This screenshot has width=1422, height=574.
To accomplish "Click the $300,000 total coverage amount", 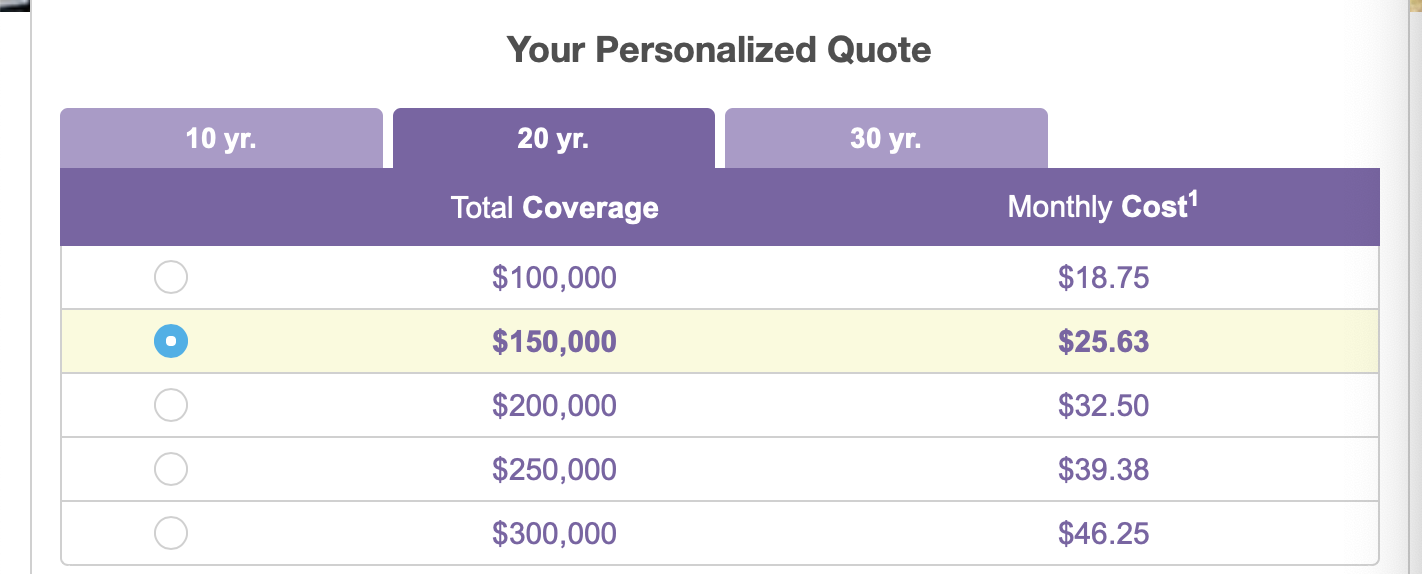I will click(554, 533).
